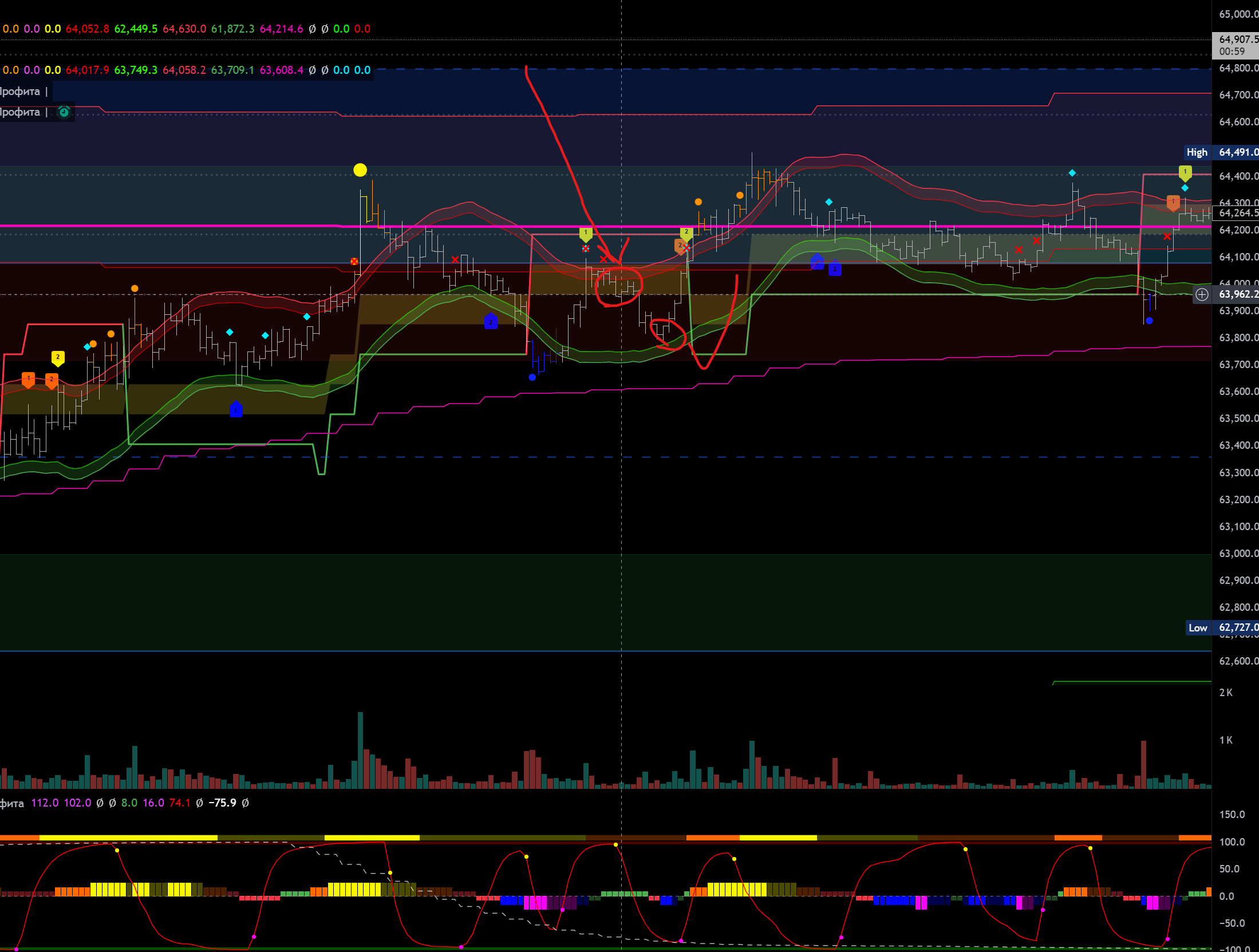This screenshot has width=1259, height=952.
Task: Click the 2 K label on the volume scale
Action: click(x=1226, y=693)
